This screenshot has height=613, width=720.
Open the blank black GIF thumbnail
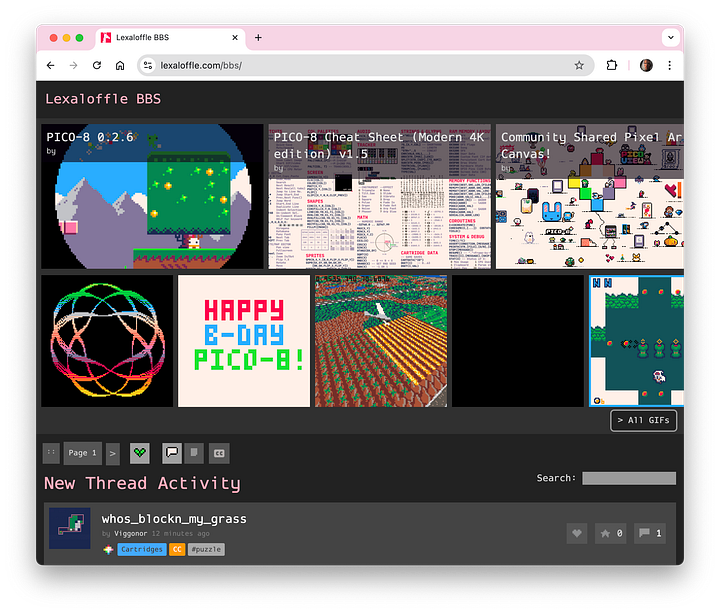518,341
